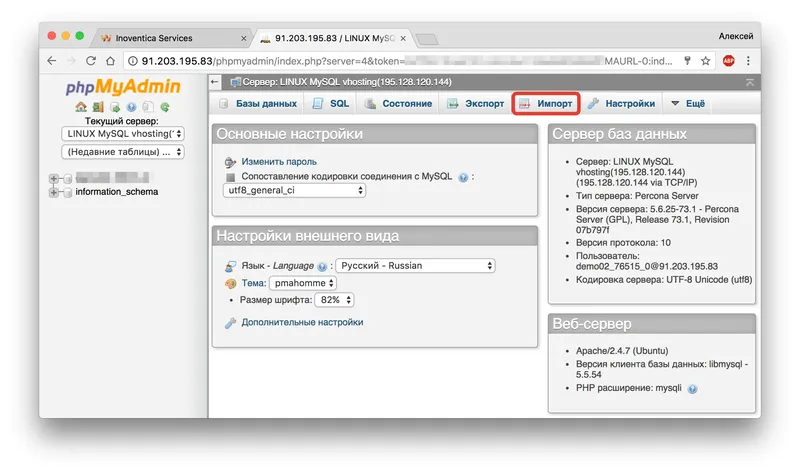Click the wrench icon beside Дополнительные настройки

(231, 323)
